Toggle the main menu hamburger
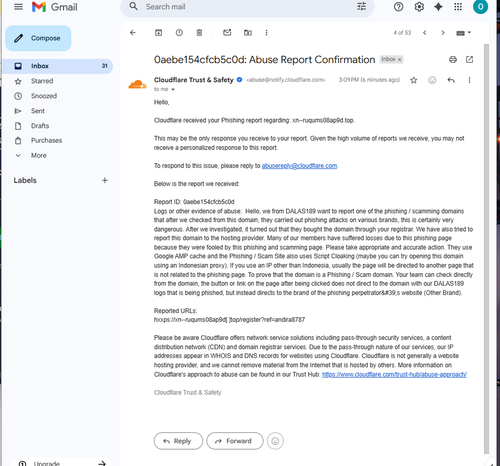 tap(19, 7)
